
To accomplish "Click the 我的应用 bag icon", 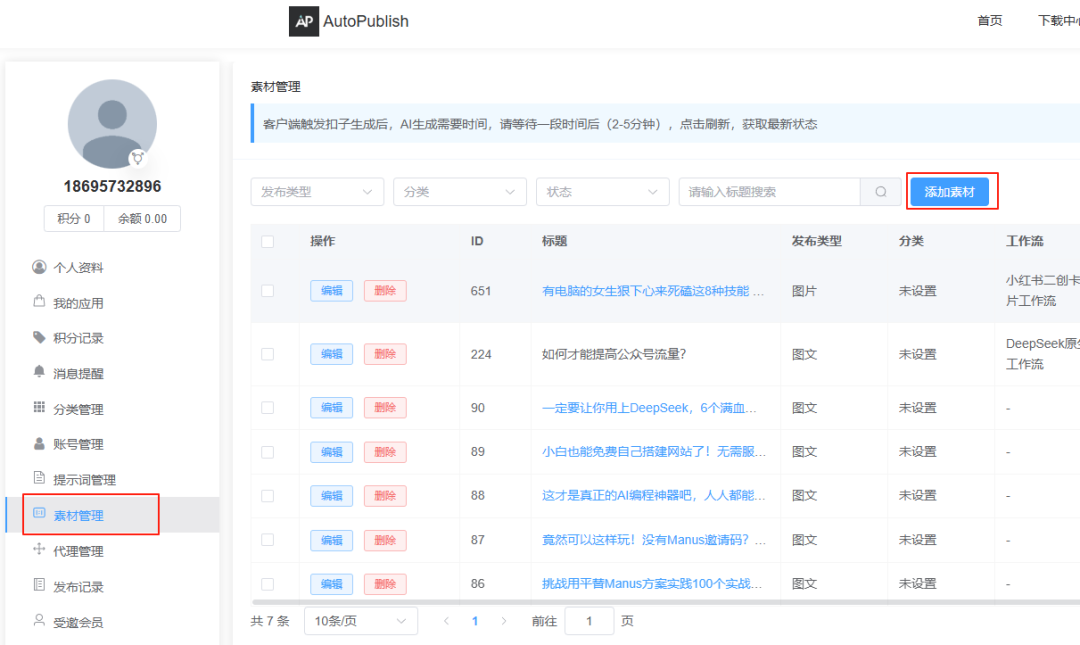I will tap(39, 302).
